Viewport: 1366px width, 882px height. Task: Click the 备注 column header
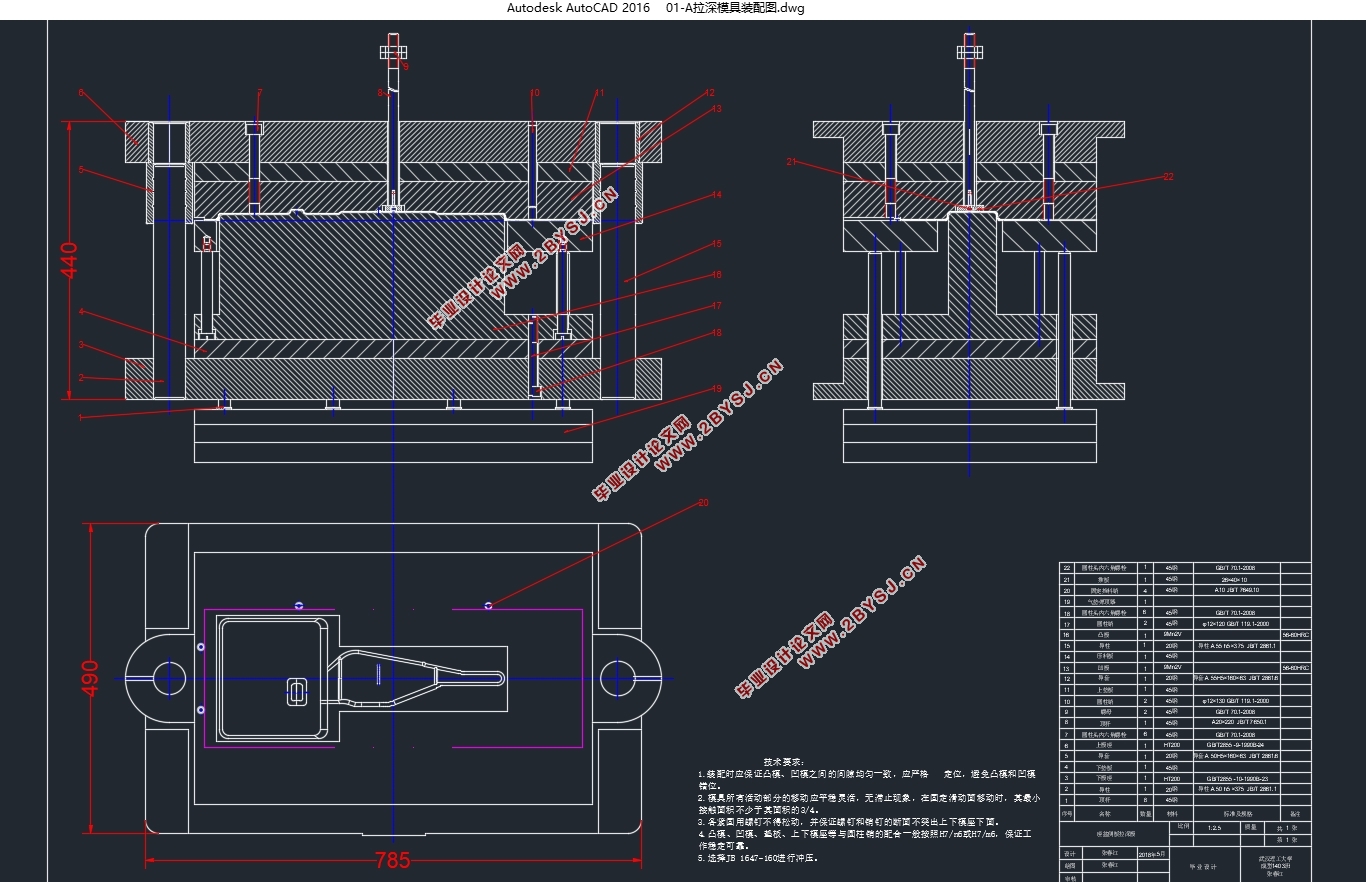pos(1295,813)
